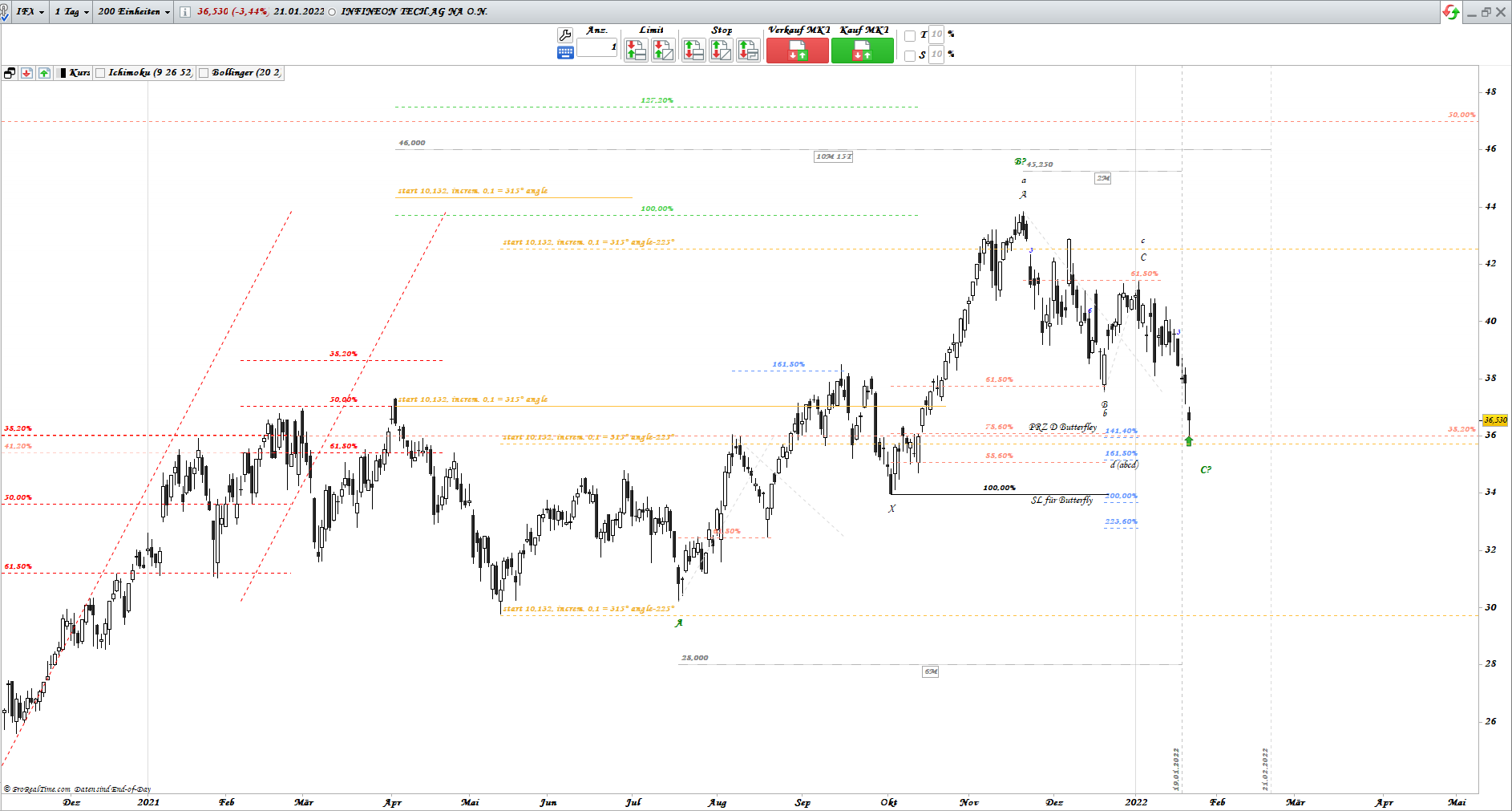The height and width of the screenshot is (811, 1512).
Task: Click the 19.01.2022 vertical date marker label
Action: [1176, 768]
